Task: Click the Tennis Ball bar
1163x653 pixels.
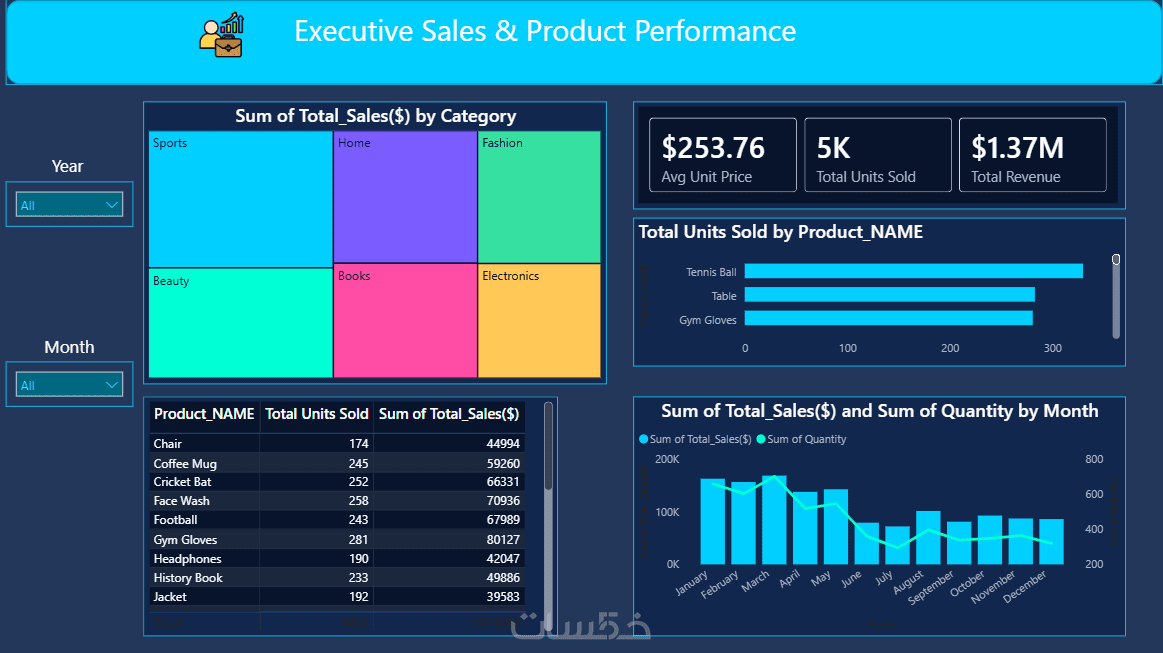Action: tap(913, 272)
